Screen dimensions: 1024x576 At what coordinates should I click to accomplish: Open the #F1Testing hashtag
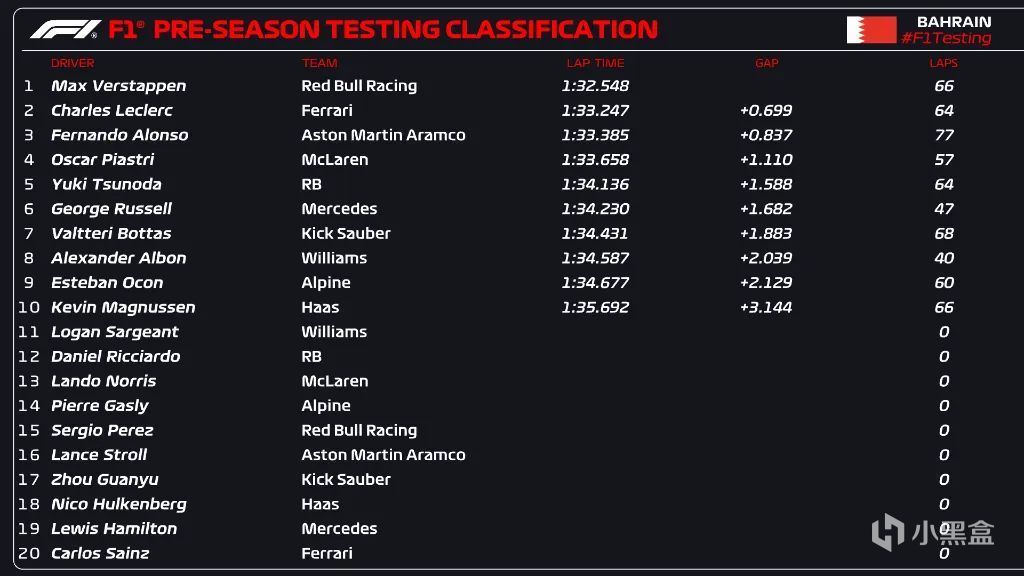[x=946, y=39]
